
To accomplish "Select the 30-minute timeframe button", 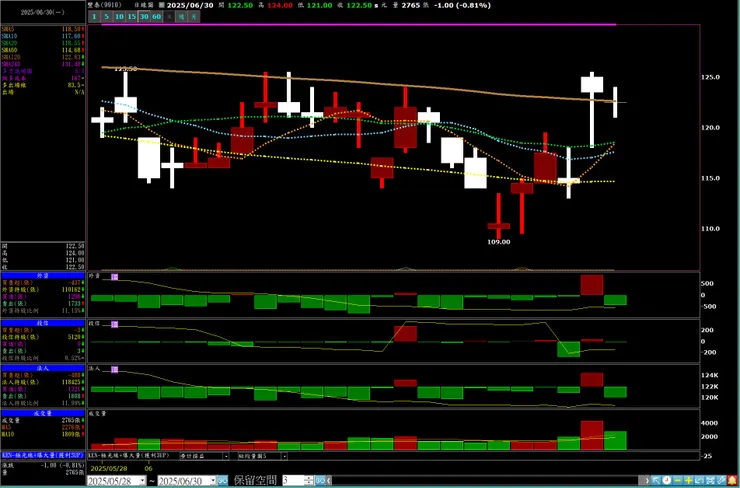I will click(x=144, y=17).
